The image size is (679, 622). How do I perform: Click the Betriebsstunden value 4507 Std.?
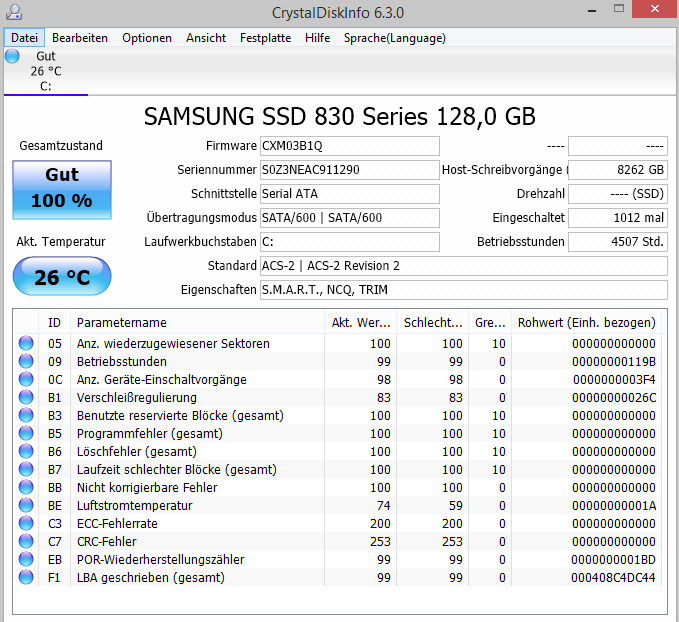(x=618, y=242)
